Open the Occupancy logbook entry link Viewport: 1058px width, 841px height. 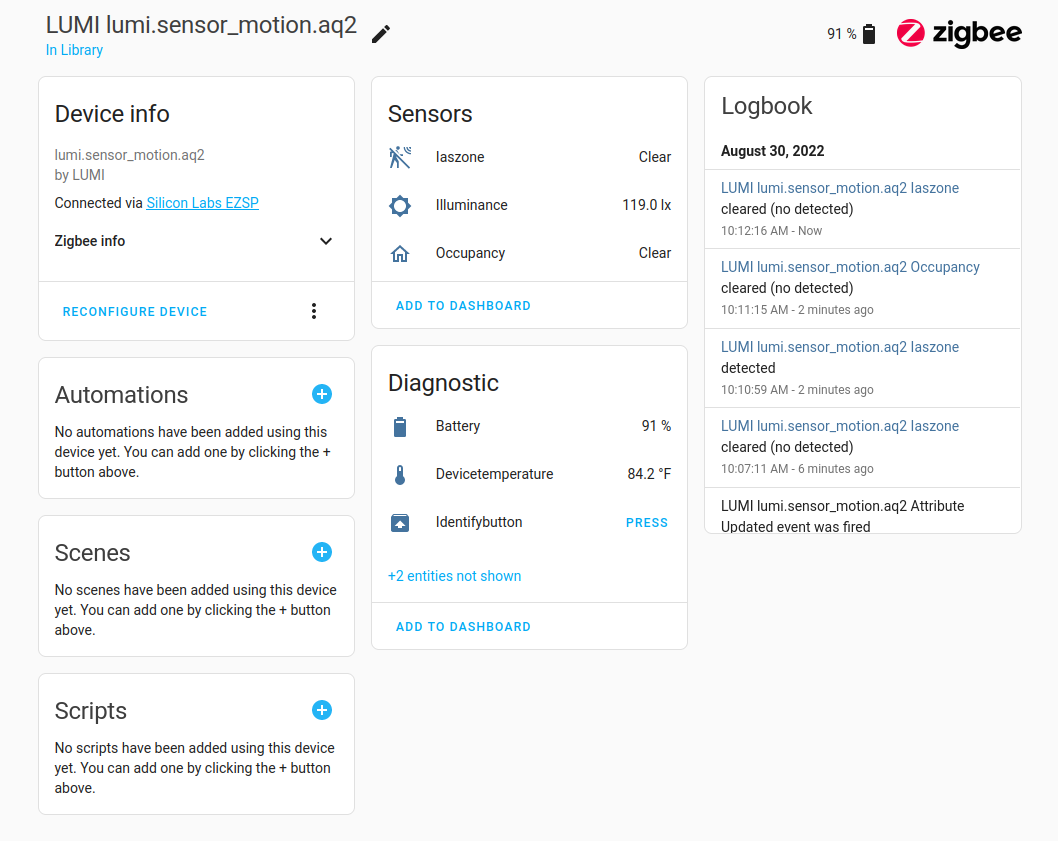tap(850, 267)
